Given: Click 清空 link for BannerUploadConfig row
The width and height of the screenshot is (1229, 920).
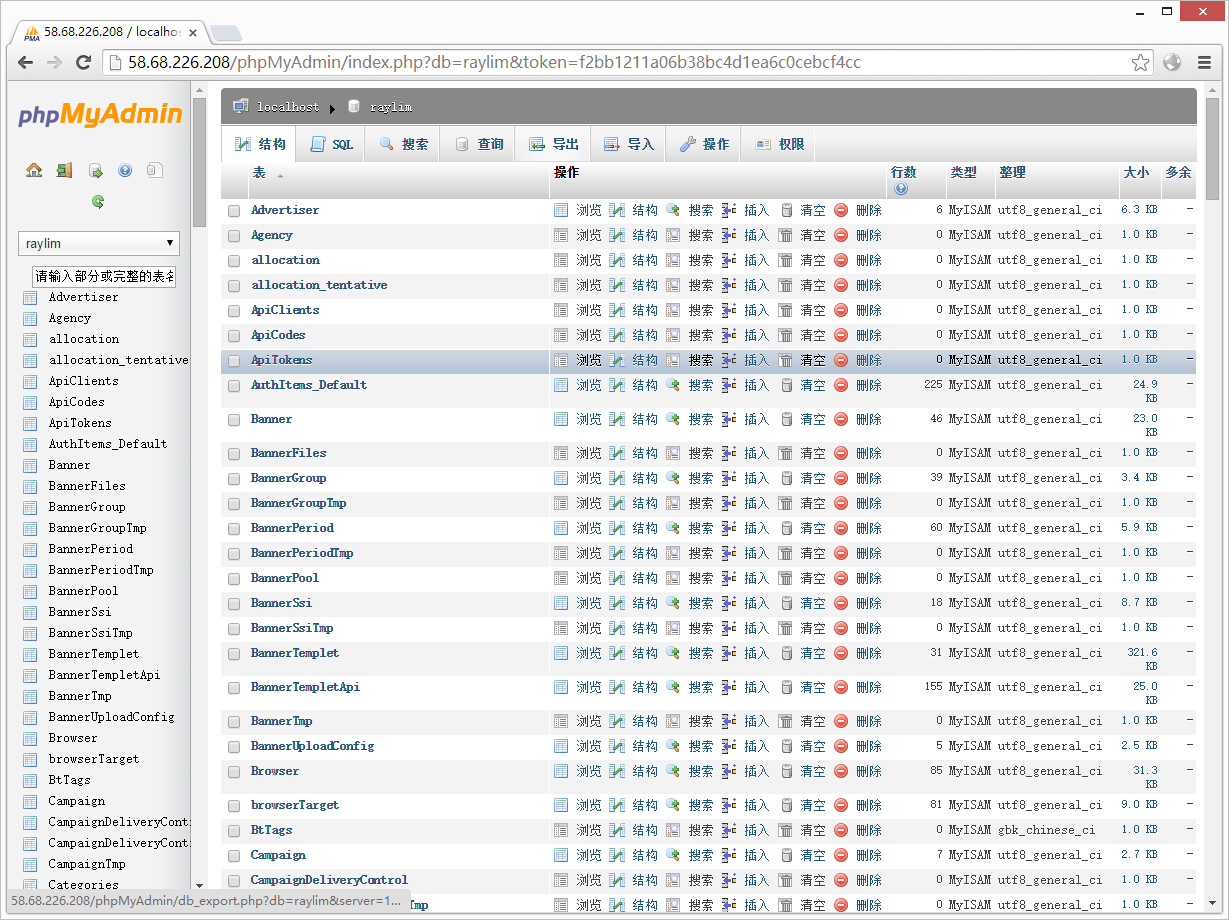Looking at the screenshot, I should pos(813,746).
